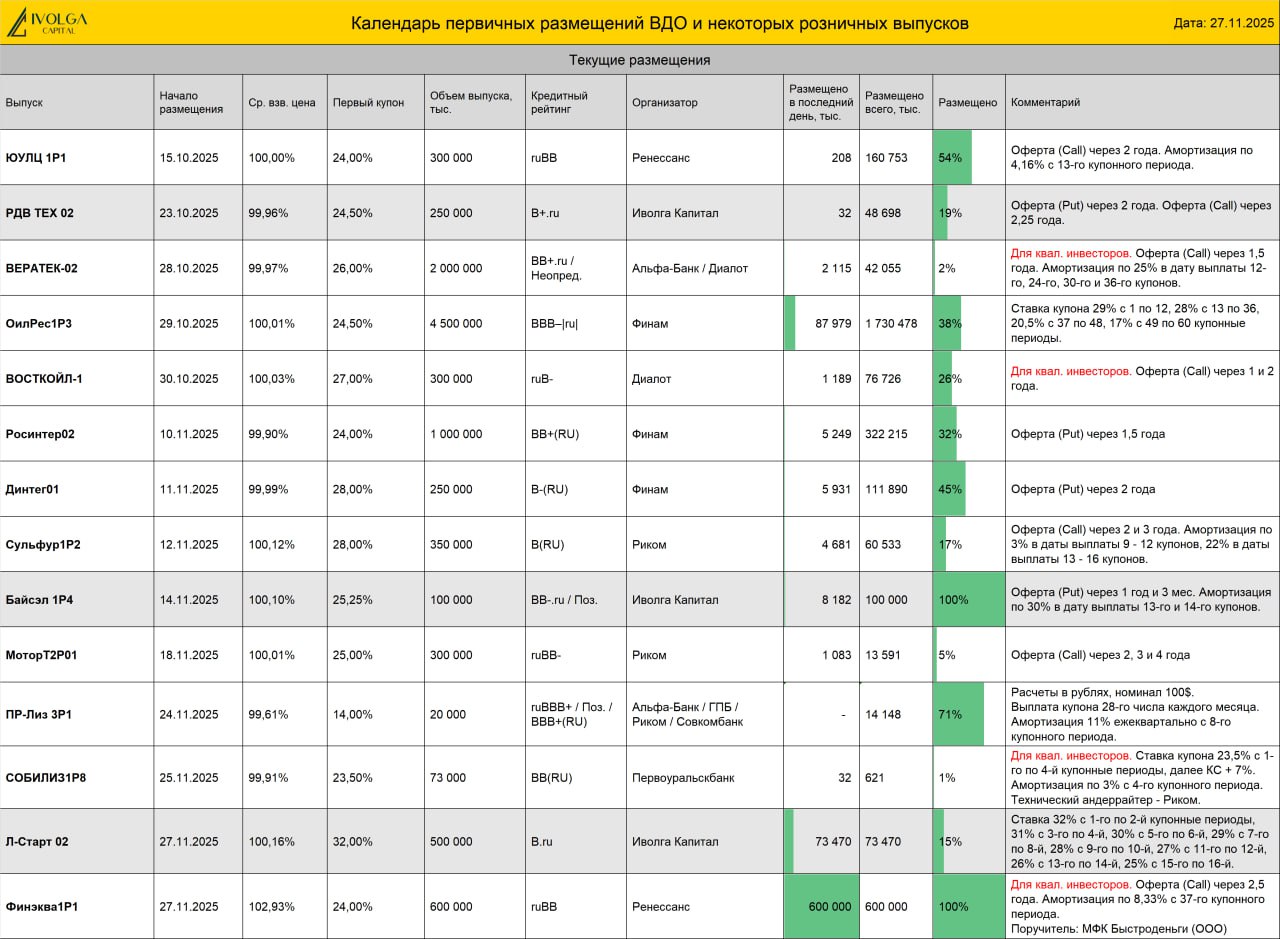Click volume 2 000 000 for ВЕРАТЕК-02
This screenshot has width=1280, height=939.
[x=456, y=268]
